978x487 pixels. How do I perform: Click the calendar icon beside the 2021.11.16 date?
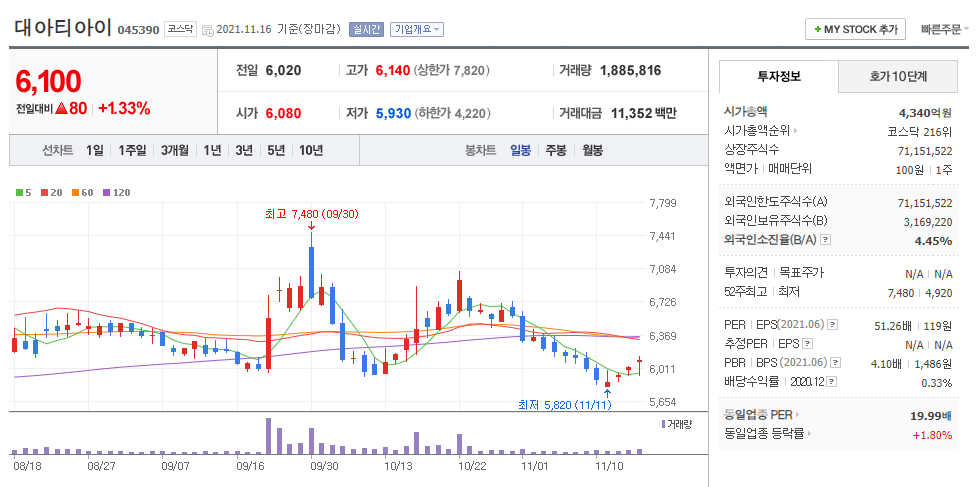208,30
